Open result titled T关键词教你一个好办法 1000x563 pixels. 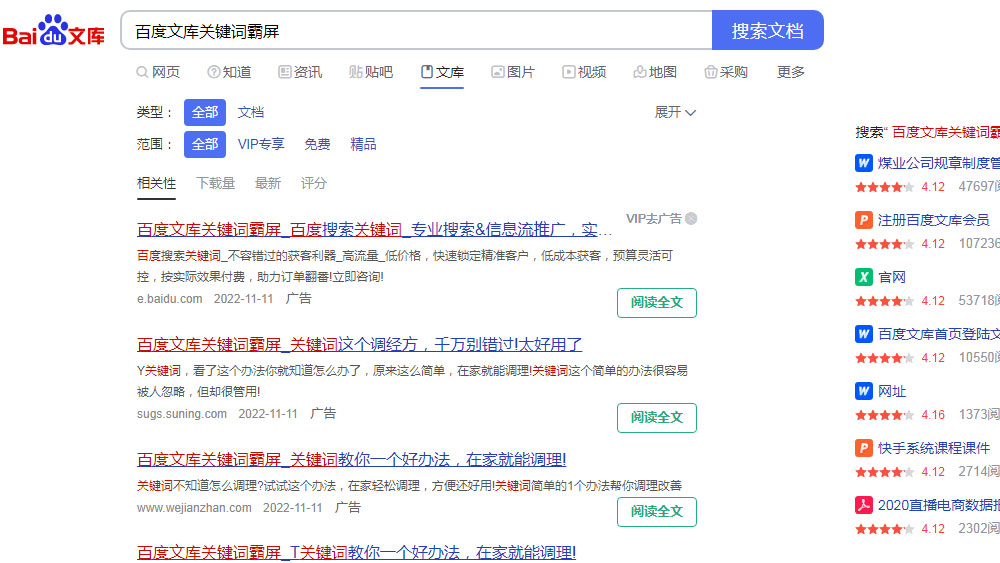357,552
